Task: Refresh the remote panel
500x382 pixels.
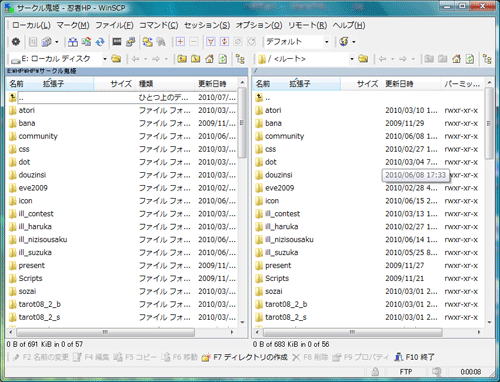Action: click(470, 59)
